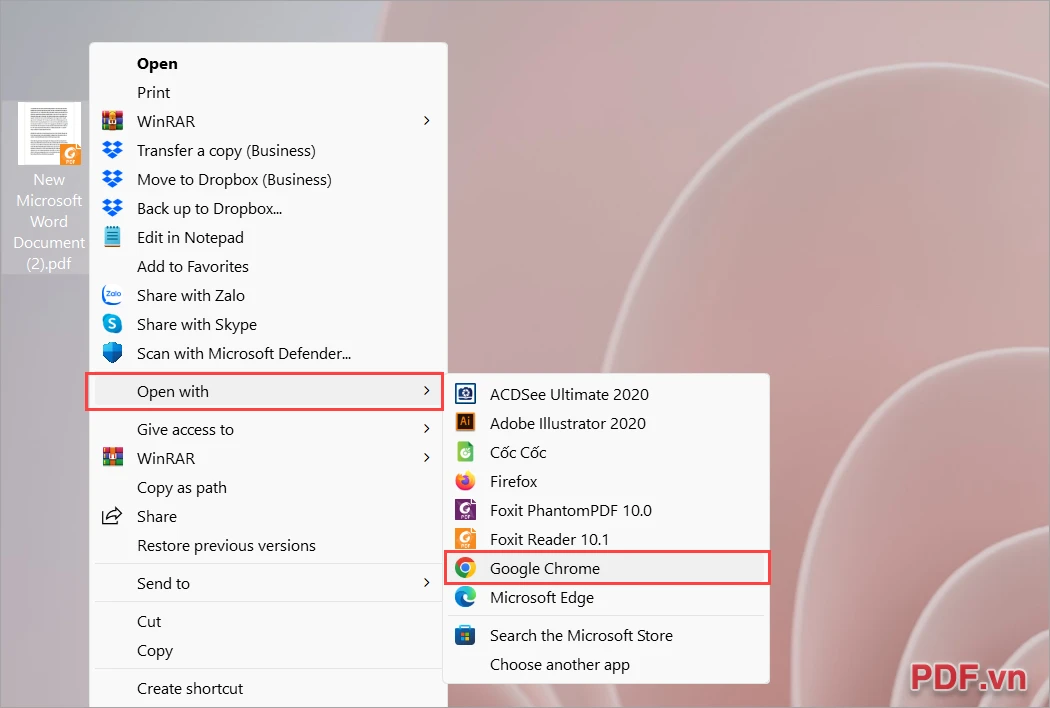This screenshot has height=708, width=1050.
Task: Click the Firefox icon in the submenu
Action: pyautogui.click(x=465, y=481)
